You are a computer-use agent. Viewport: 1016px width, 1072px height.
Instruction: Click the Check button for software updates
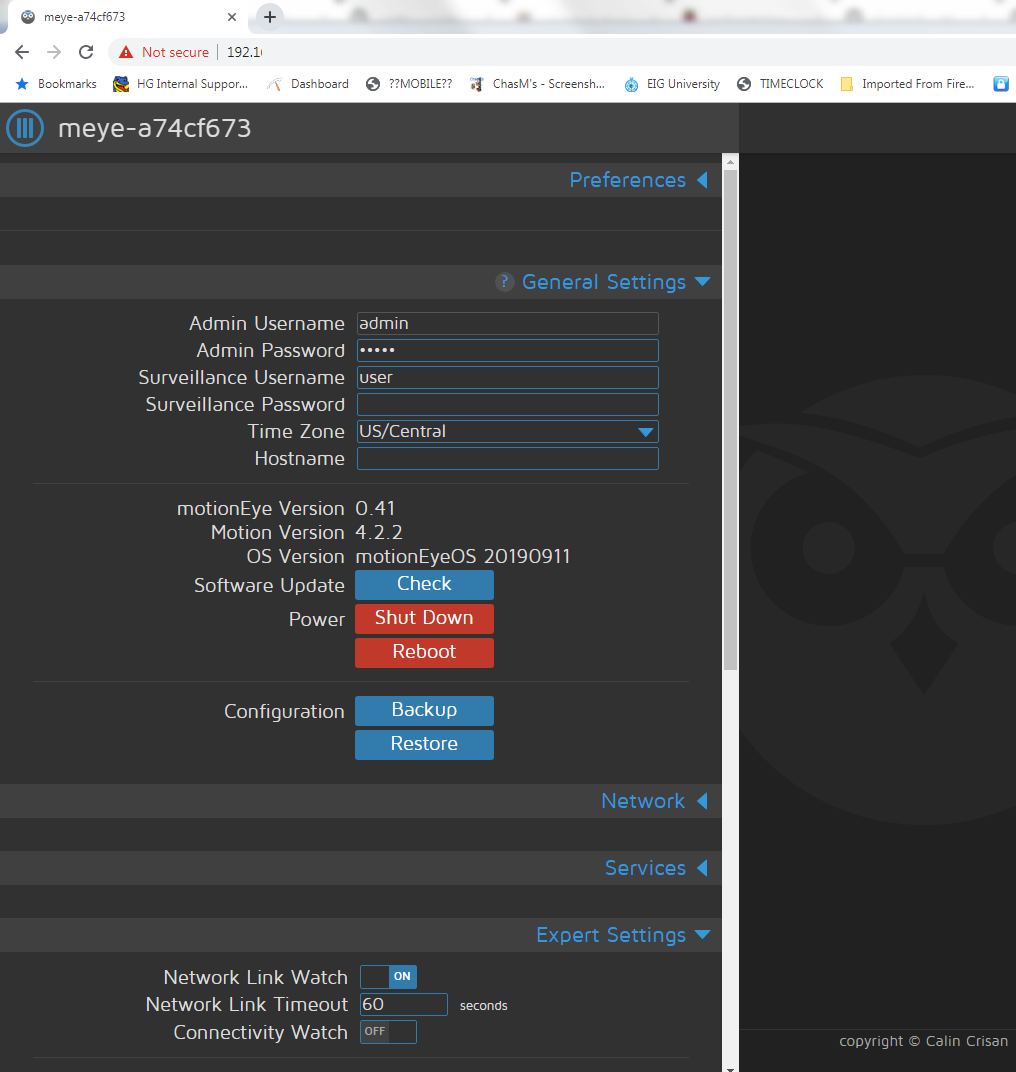[424, 584]
